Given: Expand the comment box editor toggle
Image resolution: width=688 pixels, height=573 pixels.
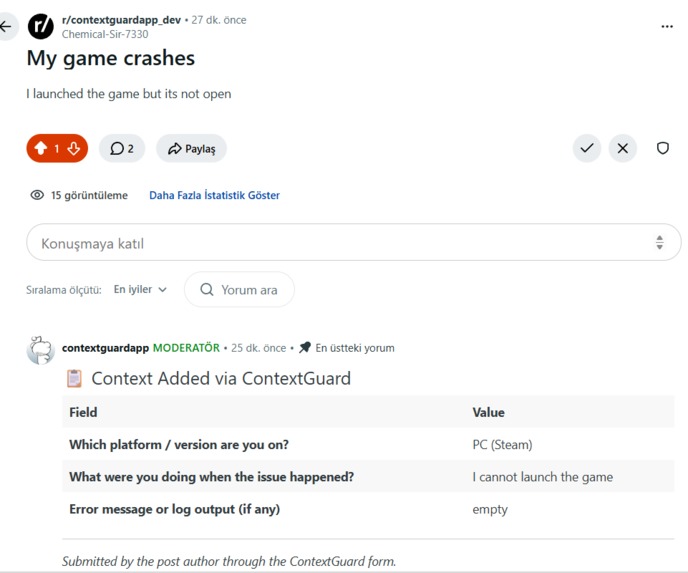Looking at the screenshot, I should [x=659, y=242].
